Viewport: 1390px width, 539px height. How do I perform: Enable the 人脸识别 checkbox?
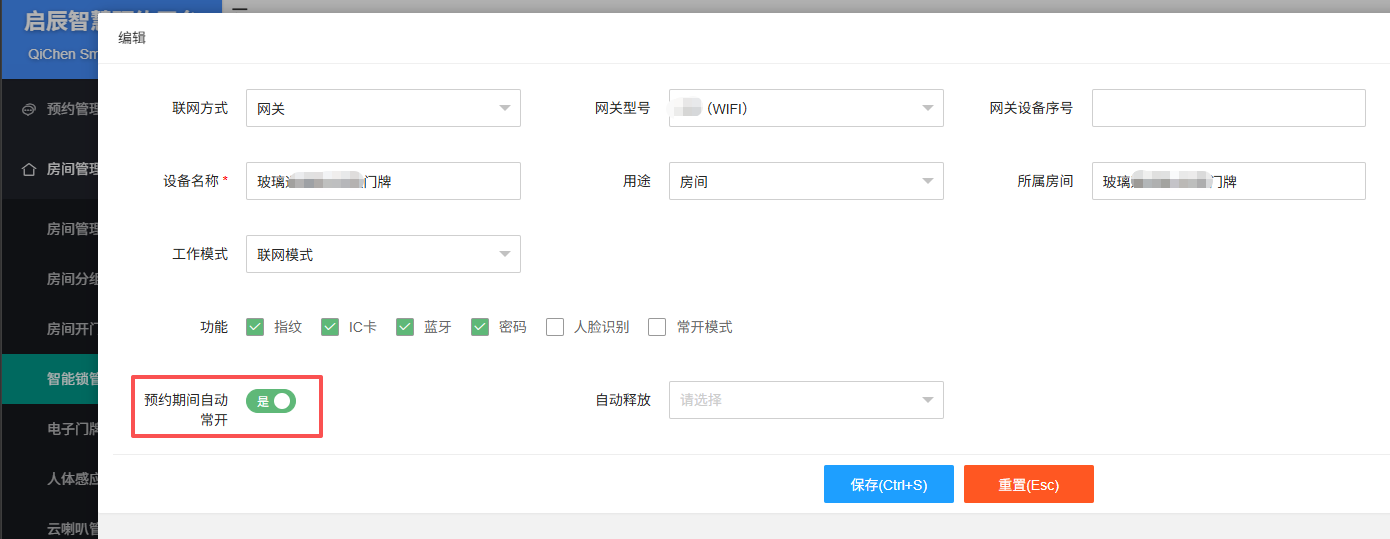pos(555,327)
